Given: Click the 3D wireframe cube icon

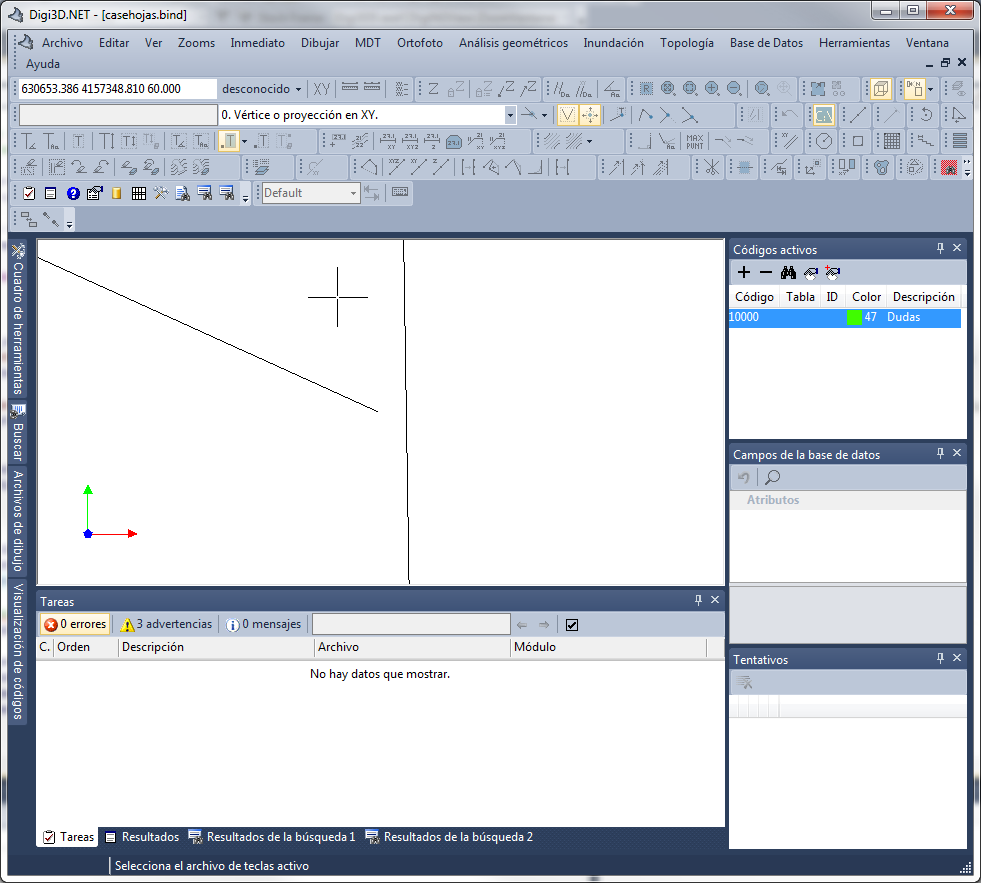Looking at the screenshot, I should click(x=881, y=88).
